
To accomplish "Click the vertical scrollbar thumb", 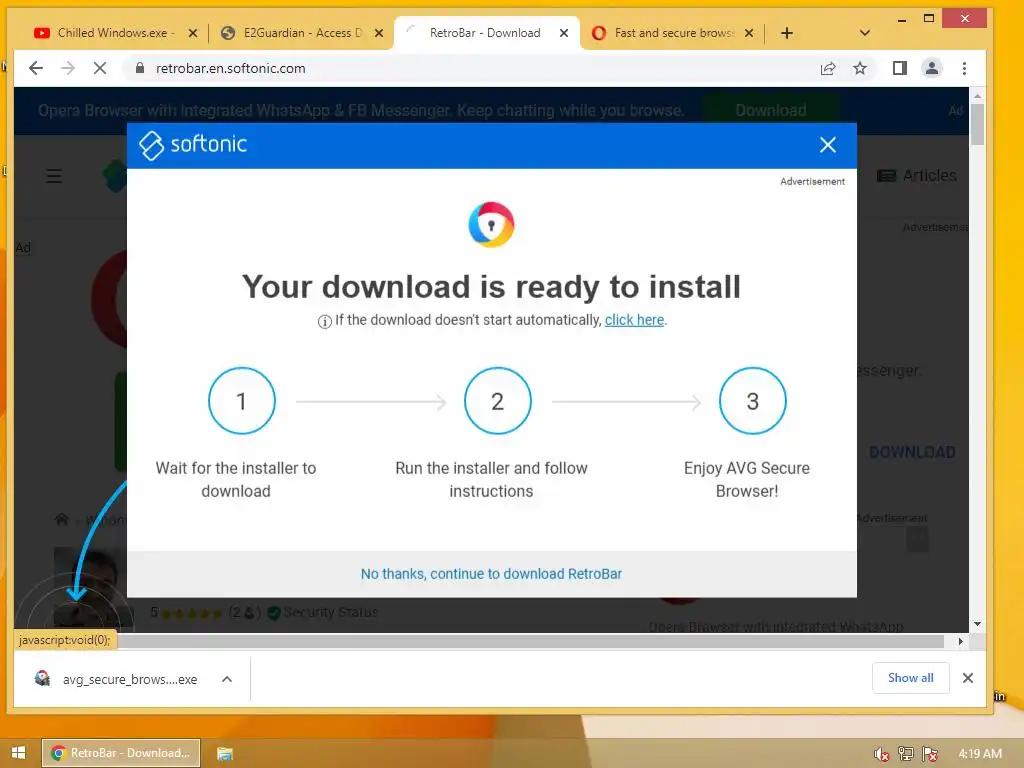I will [978, 124].
